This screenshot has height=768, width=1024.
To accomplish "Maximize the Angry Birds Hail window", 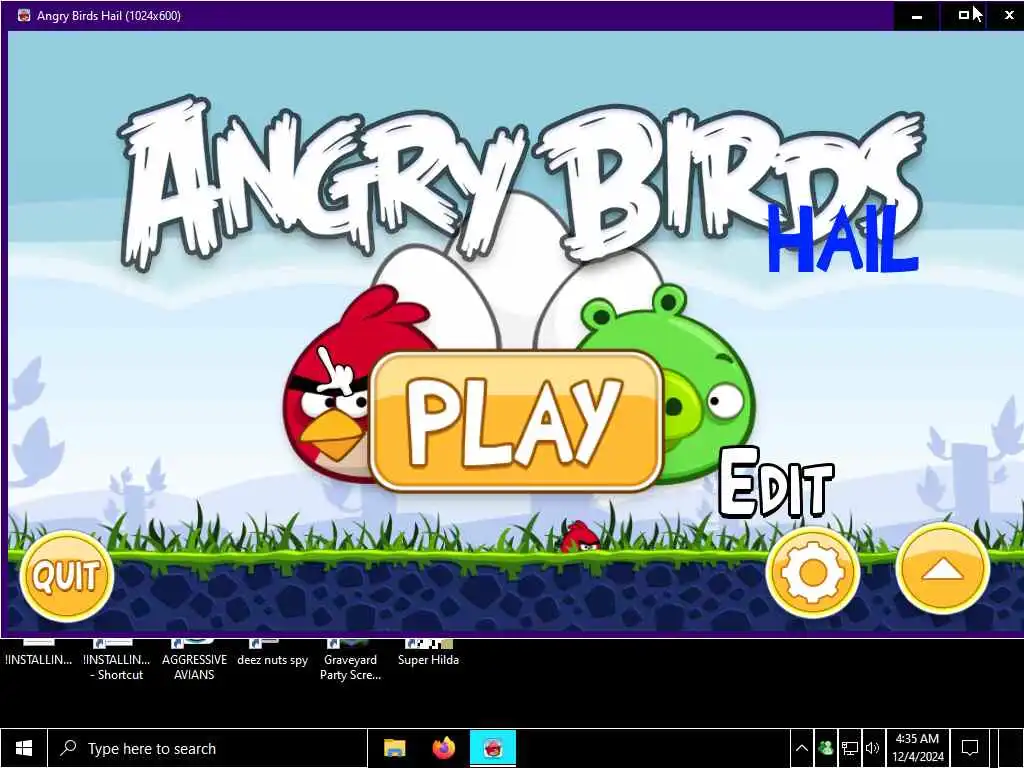I will point(964,16).
